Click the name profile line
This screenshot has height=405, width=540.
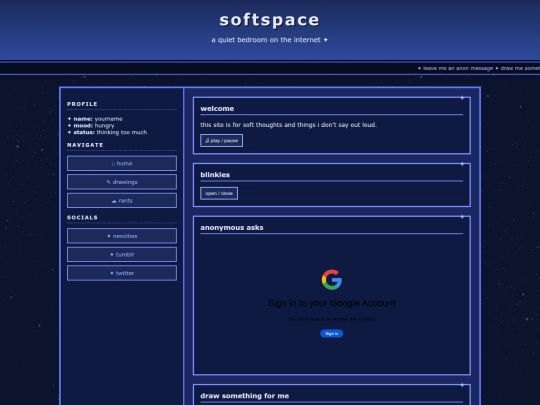[95, 119]
